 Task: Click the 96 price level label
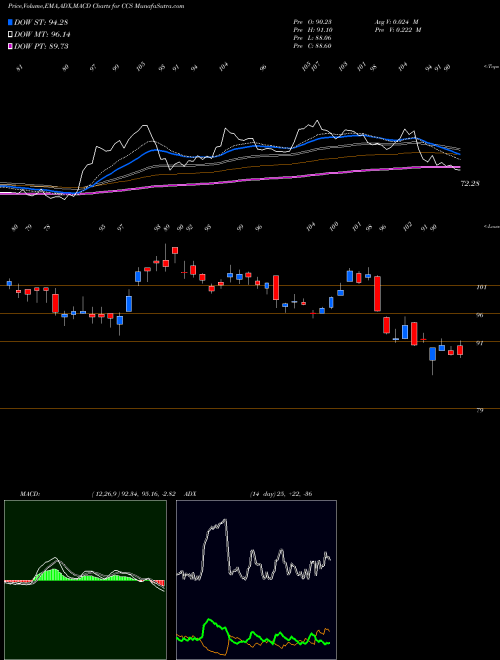click(x=479, y=315)
